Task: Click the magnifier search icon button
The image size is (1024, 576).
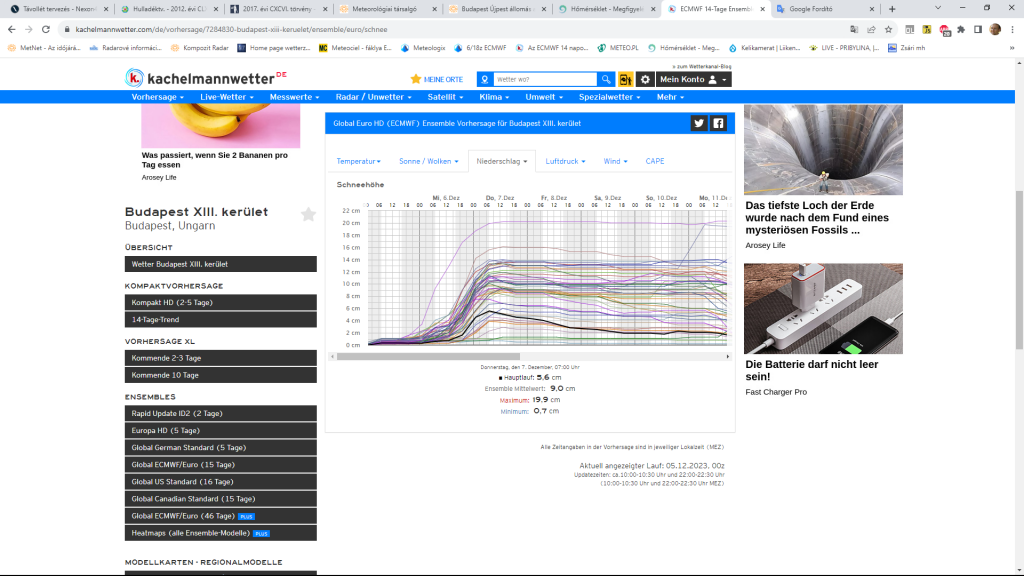Action: 606,79
